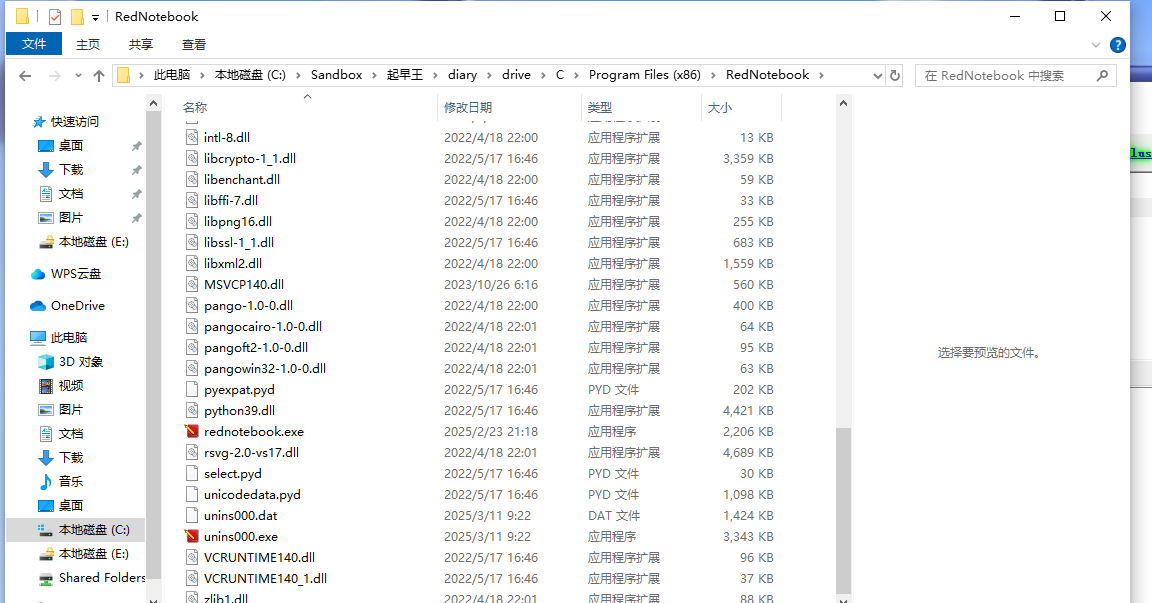
Task: Open recent locations dropdown arrow
Action: click(78, 76)
